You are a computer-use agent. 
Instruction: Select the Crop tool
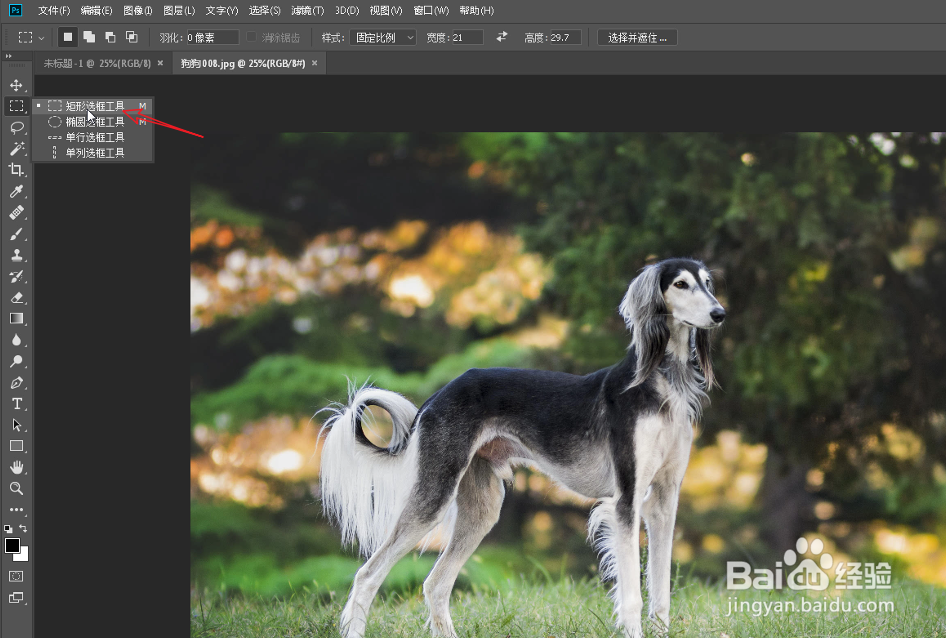[x=16, y=170]
